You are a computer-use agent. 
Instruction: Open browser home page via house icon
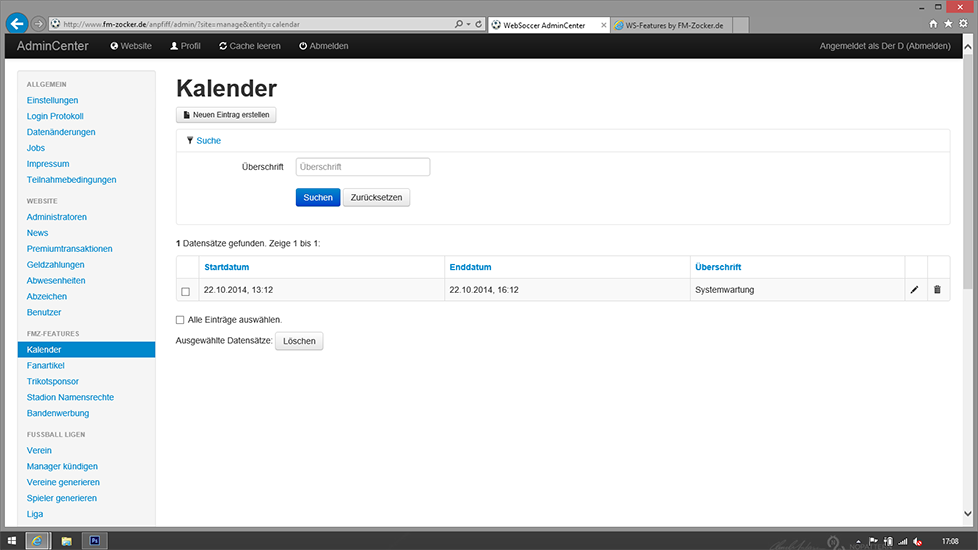pos(934,23)
